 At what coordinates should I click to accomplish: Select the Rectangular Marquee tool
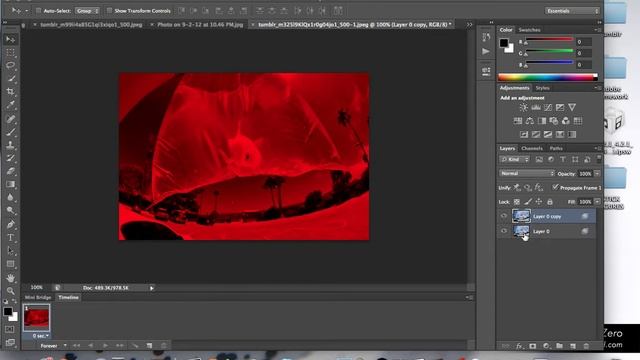(x=11, y=52)
